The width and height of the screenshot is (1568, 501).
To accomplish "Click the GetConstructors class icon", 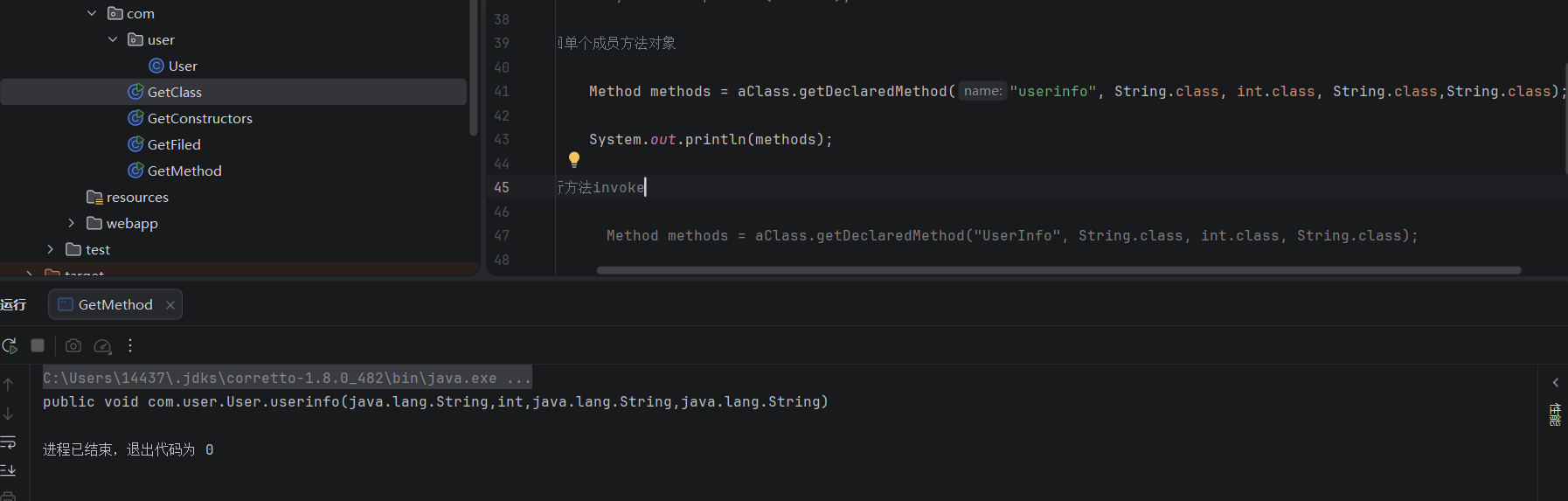I will tap(135, 118).
